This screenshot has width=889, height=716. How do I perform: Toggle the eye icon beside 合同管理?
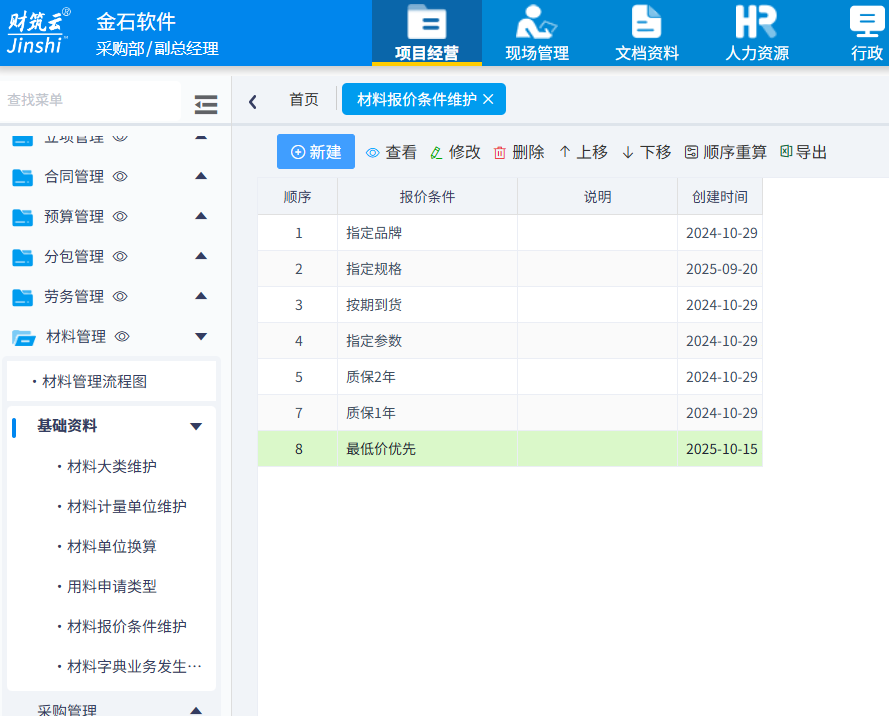tap(120, 176)
